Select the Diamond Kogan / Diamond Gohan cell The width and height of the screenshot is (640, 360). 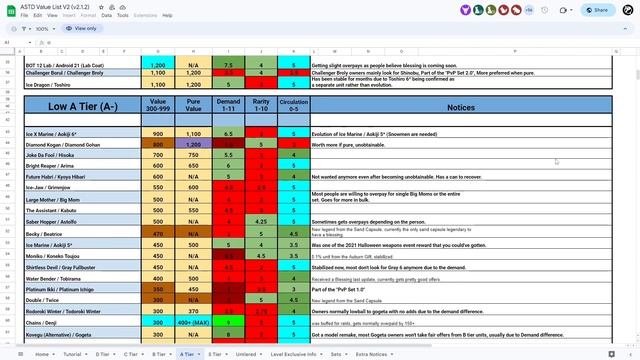click(x=83, y=143)
